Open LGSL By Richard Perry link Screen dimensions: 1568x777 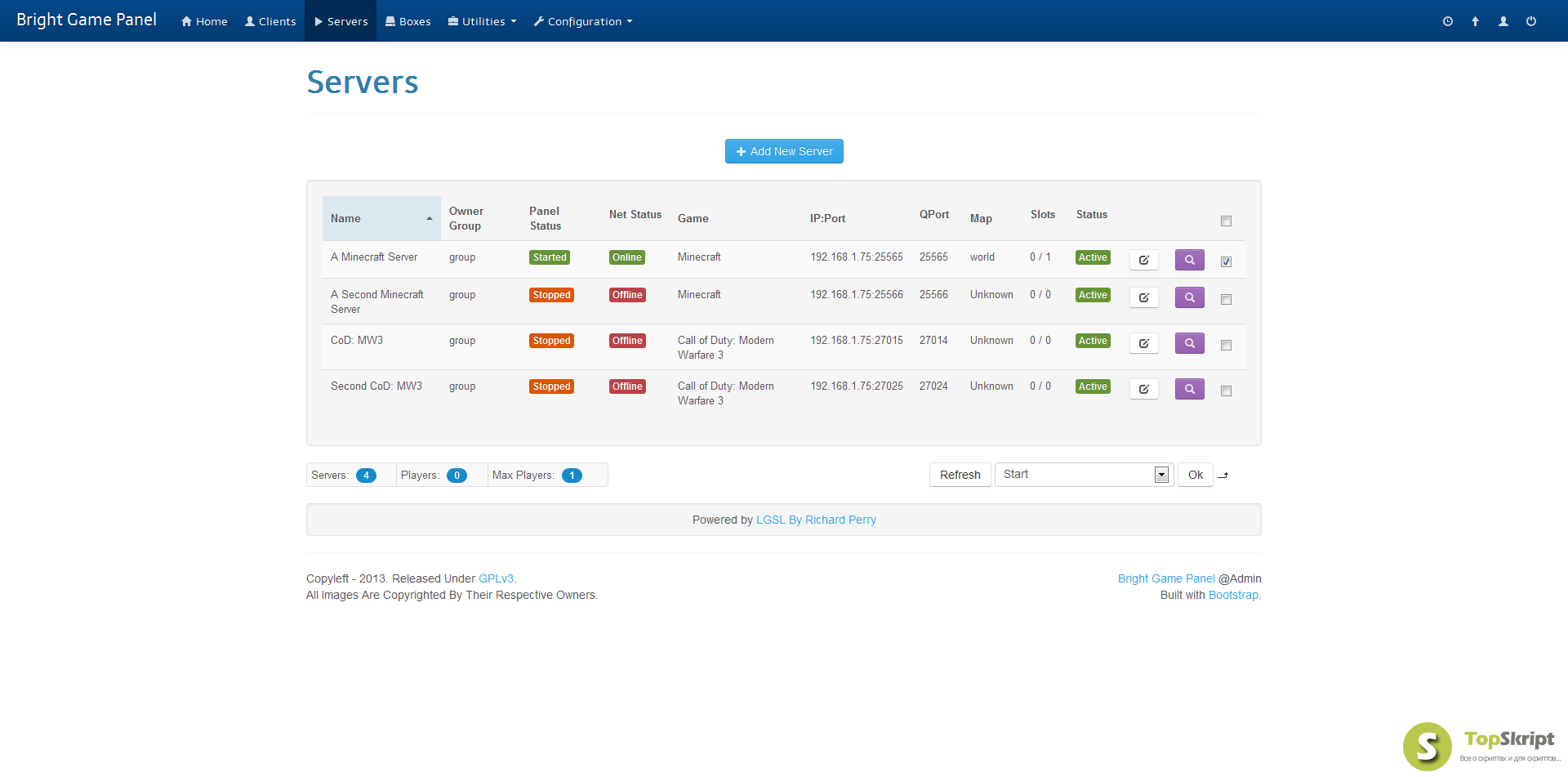coord(816,520)
